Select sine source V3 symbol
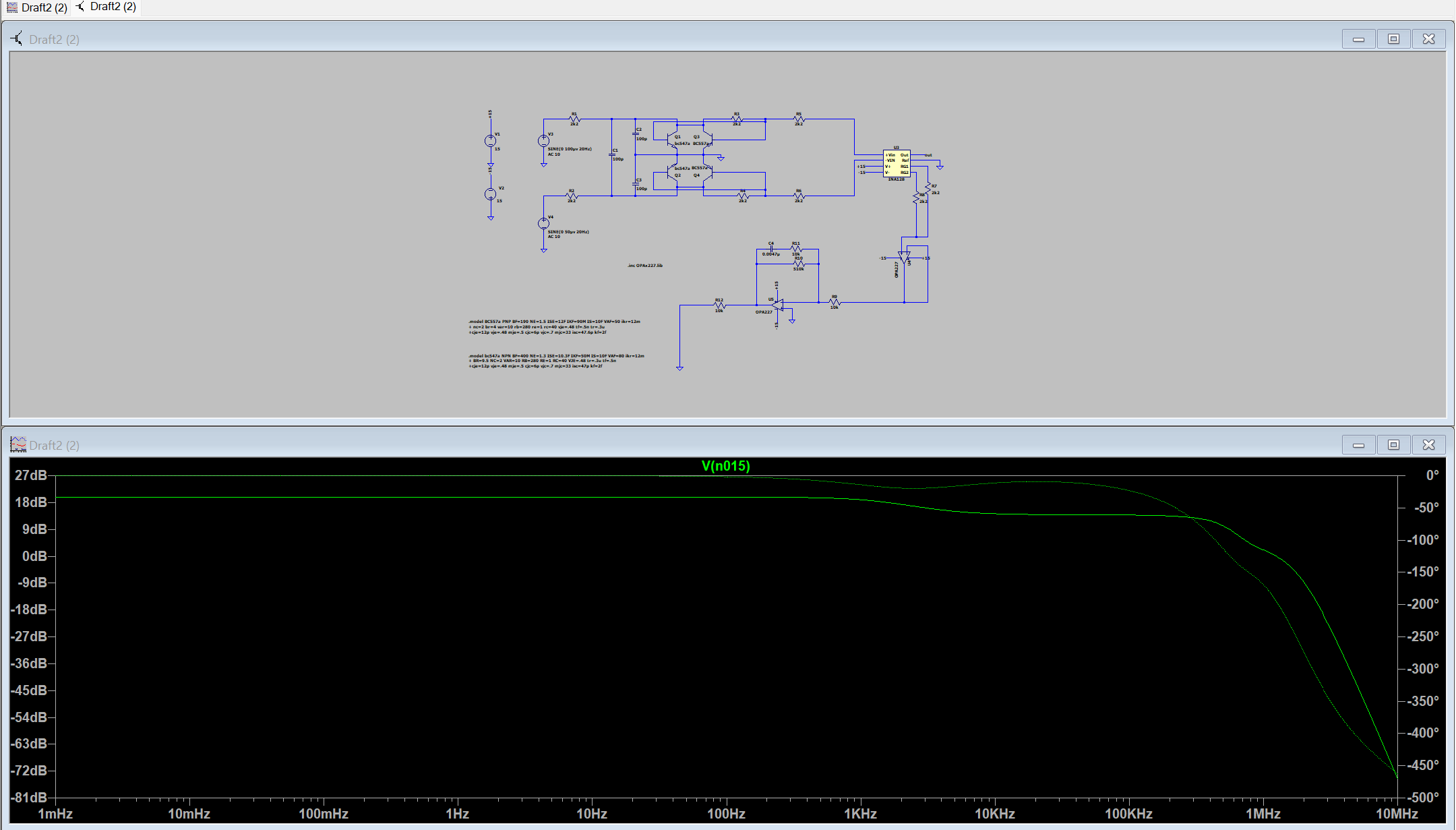The image size is (1456, 830). (x=543, y=141)
